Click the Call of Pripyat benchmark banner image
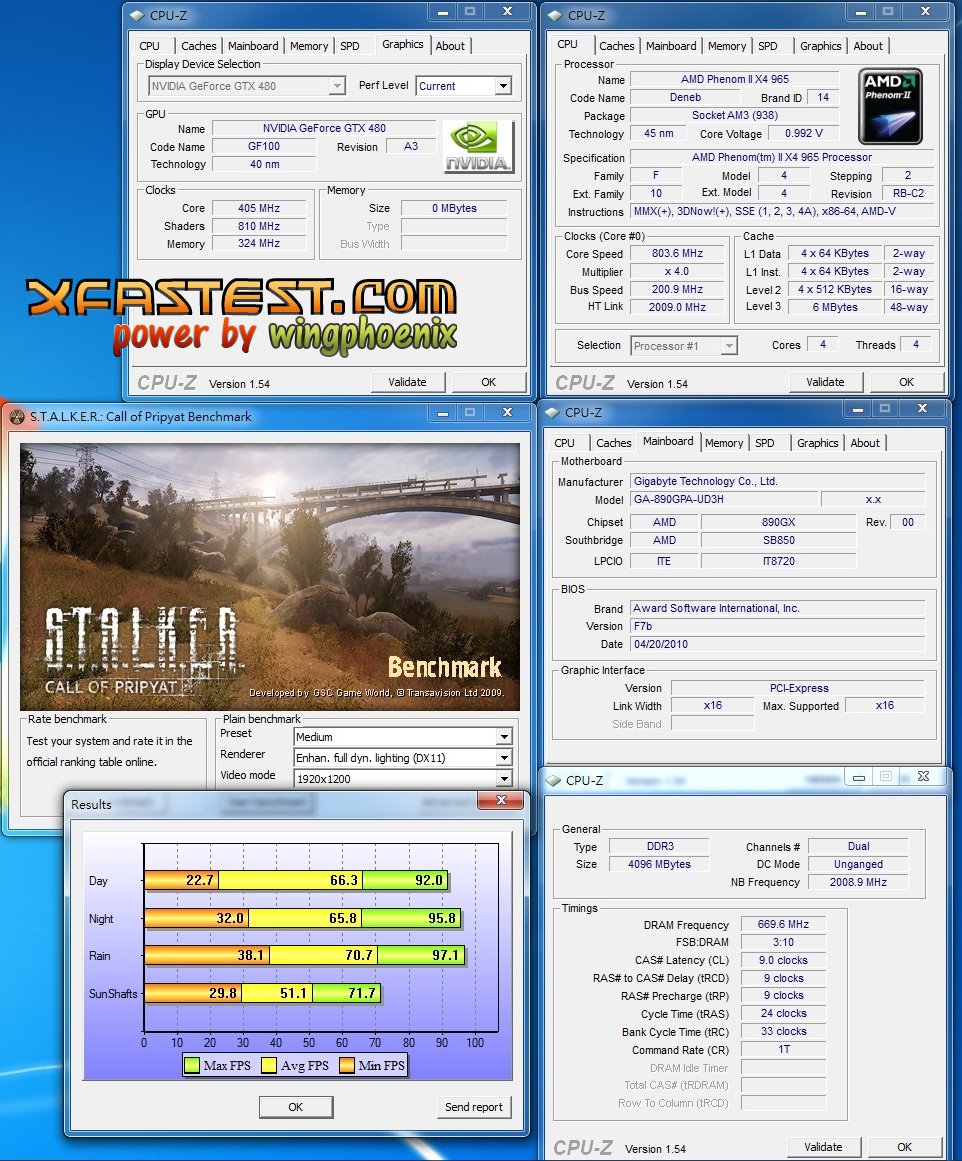 pyautogui.click(x=270, y=577)
